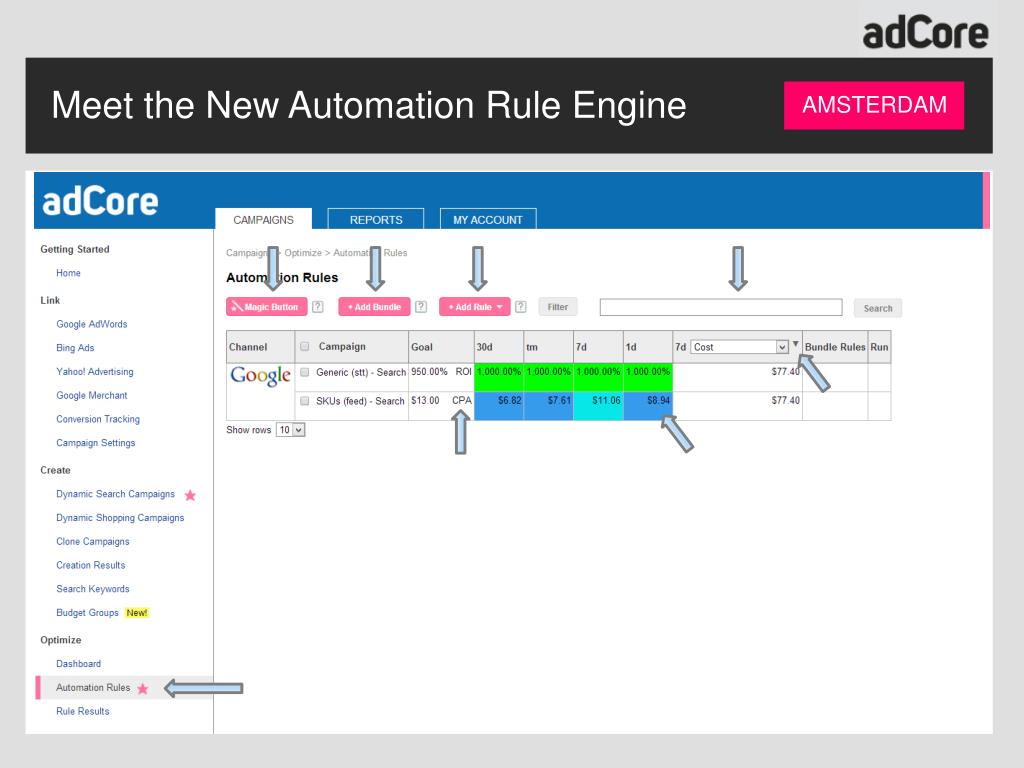
Task: Open the Add Rule dropdown button
Action: (475, 307)
